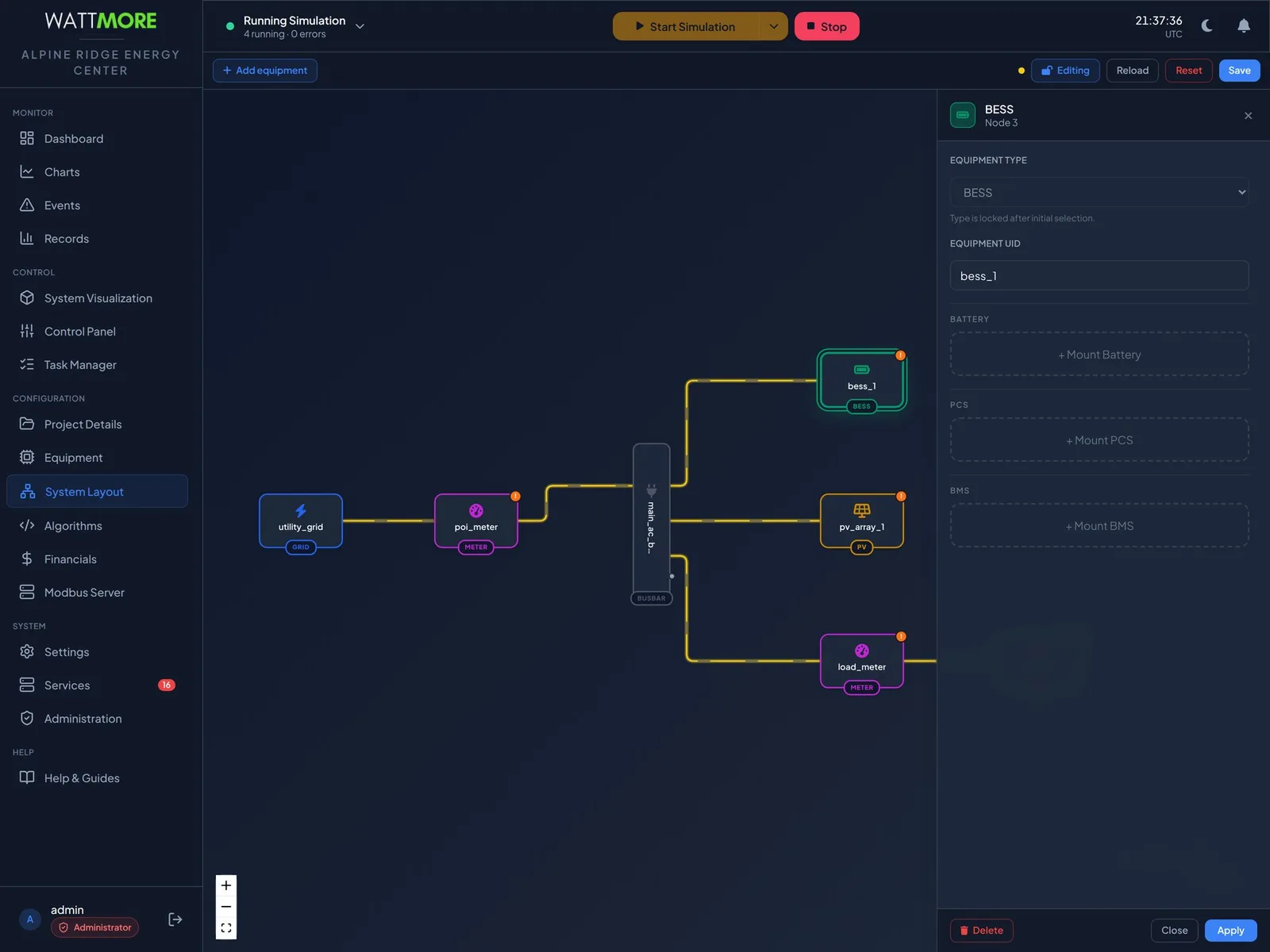Image resolution: width=1270 pixels, height=952 pixels.
Task: Open notifications bell
Action: click(x=1244, y=26)
